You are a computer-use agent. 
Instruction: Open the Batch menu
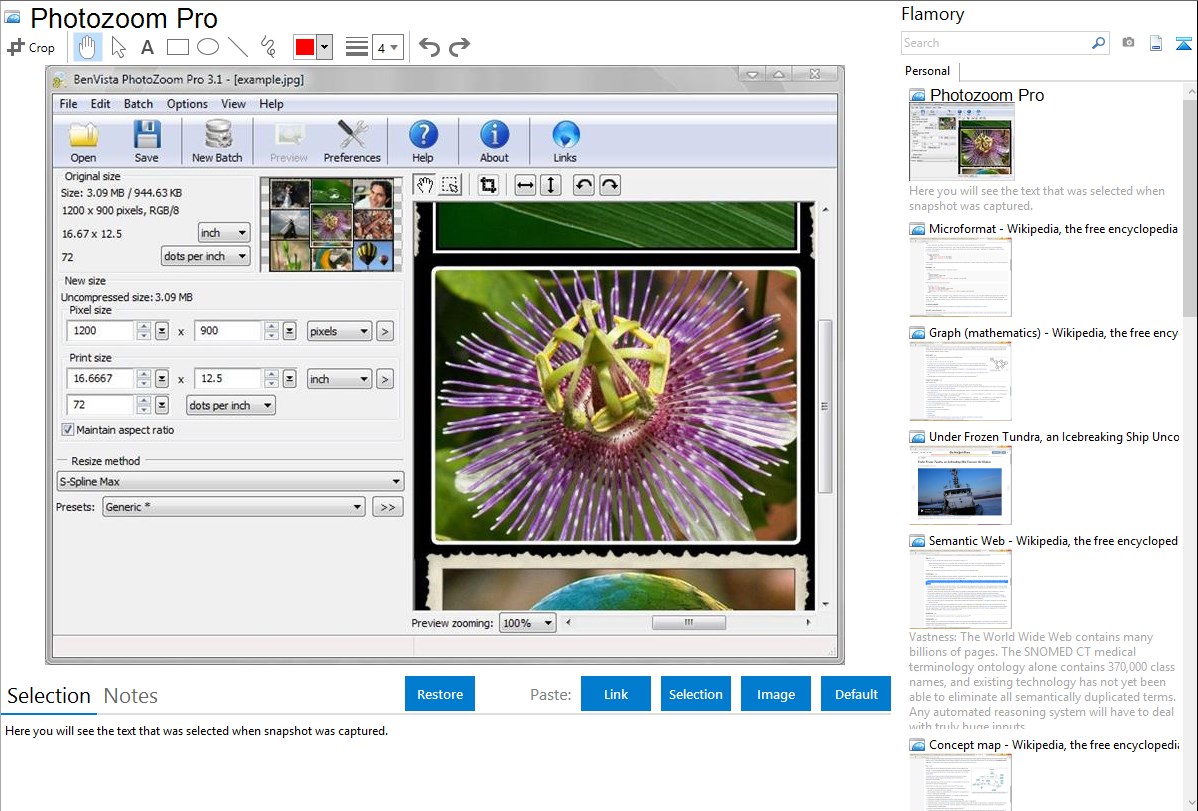pyautogui.click(x=138, y=104)
